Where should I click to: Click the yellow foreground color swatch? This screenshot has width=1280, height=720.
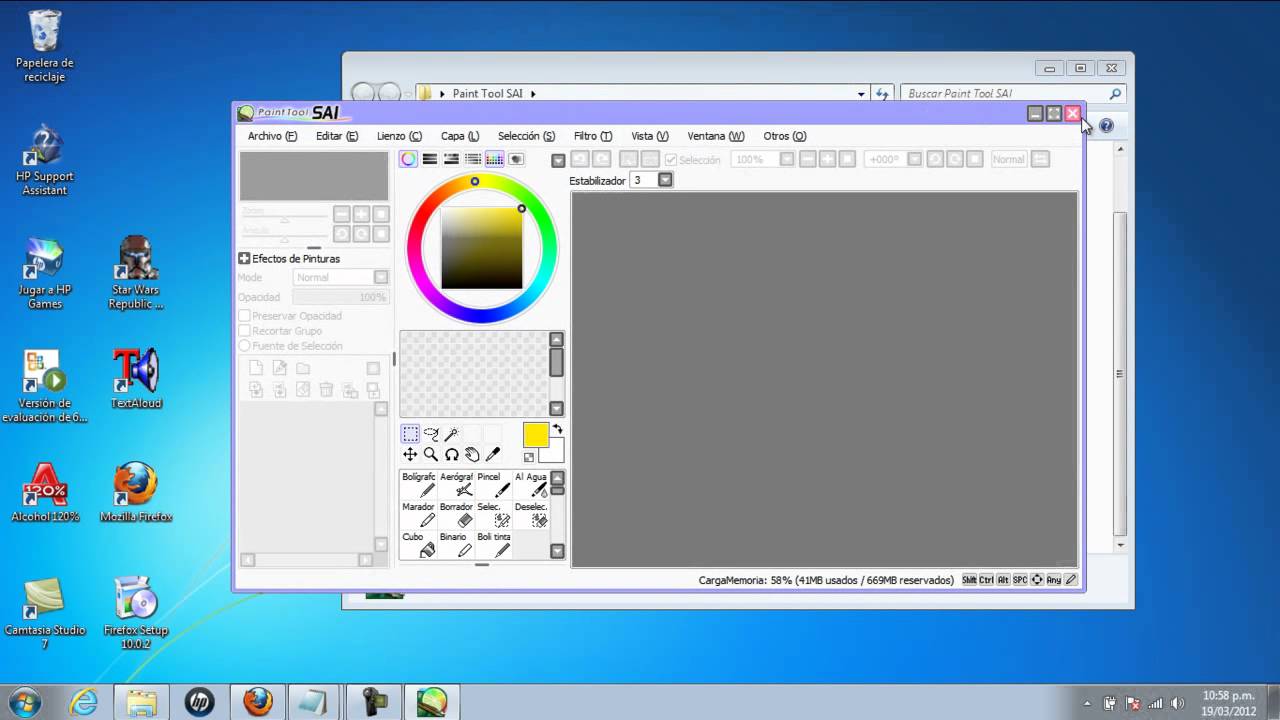(535, 434)
